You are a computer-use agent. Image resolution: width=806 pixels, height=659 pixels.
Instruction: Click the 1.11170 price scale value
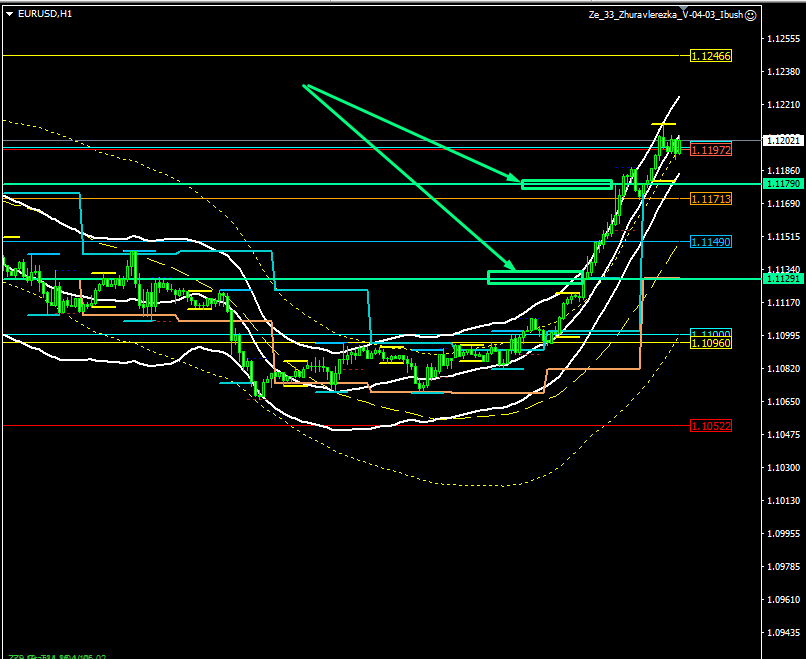(x=783, y=303)
